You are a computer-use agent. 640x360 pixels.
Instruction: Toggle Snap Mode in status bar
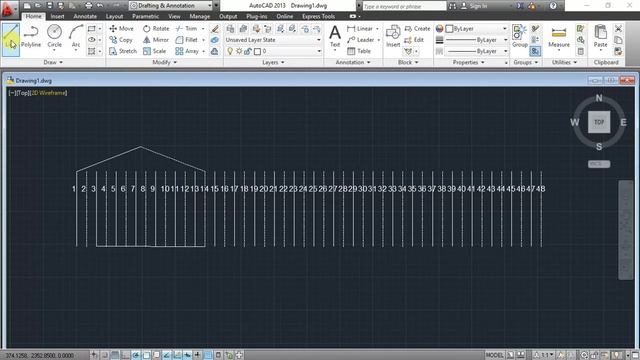(x=104, y=355)
